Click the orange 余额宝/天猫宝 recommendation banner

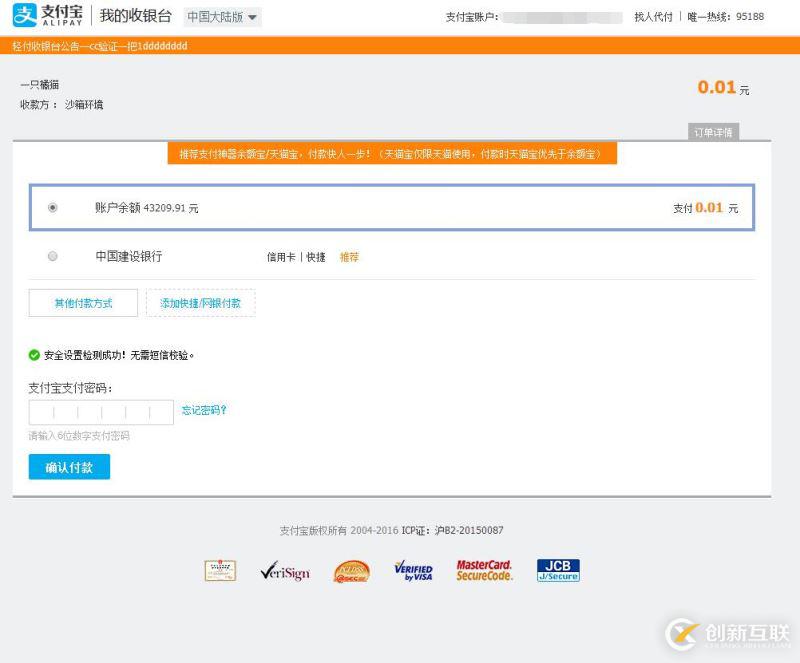[392, 154]
